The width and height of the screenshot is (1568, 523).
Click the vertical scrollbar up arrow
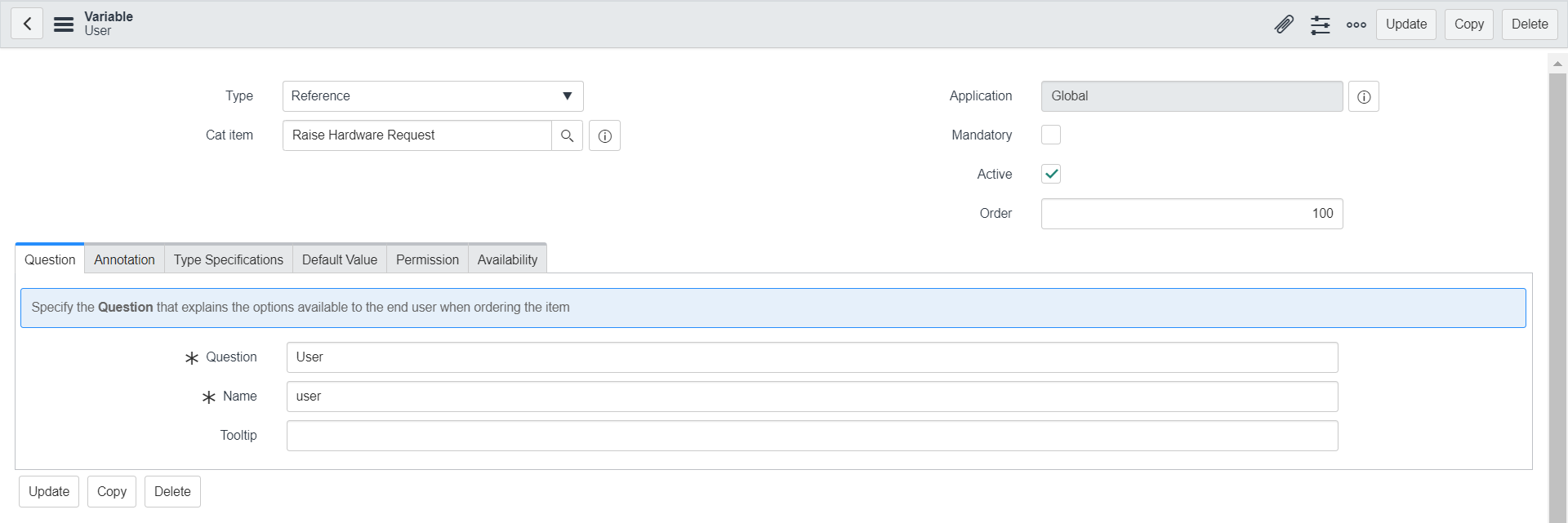coord(1557,63)
